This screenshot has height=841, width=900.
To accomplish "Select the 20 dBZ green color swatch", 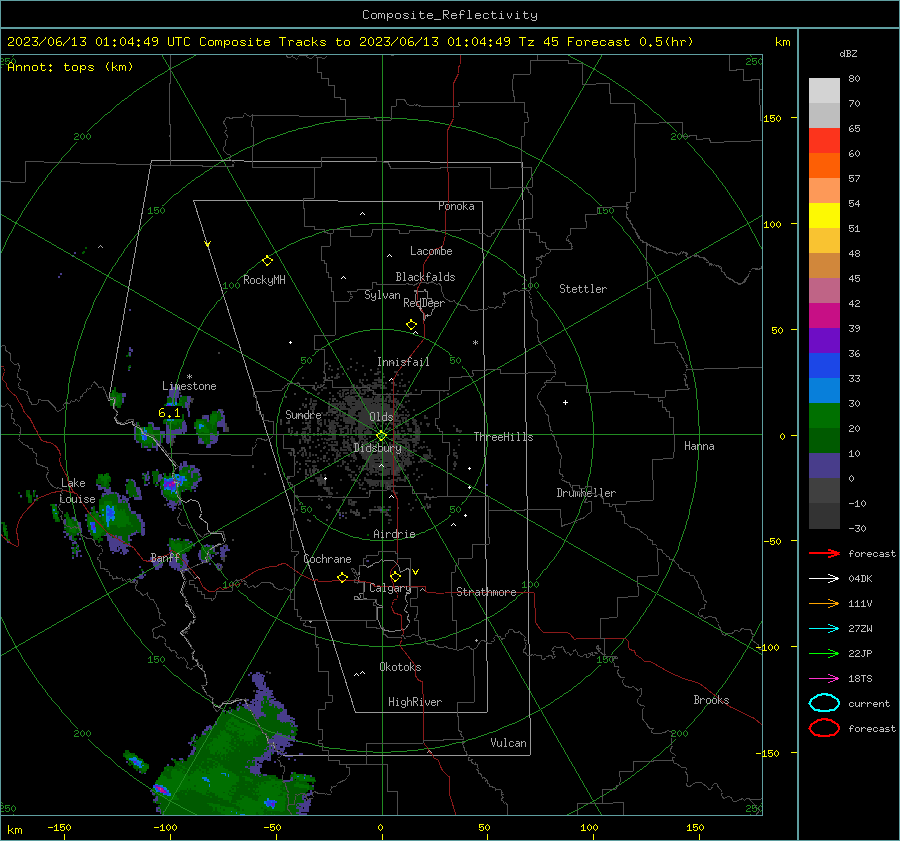I will point(824,416).
